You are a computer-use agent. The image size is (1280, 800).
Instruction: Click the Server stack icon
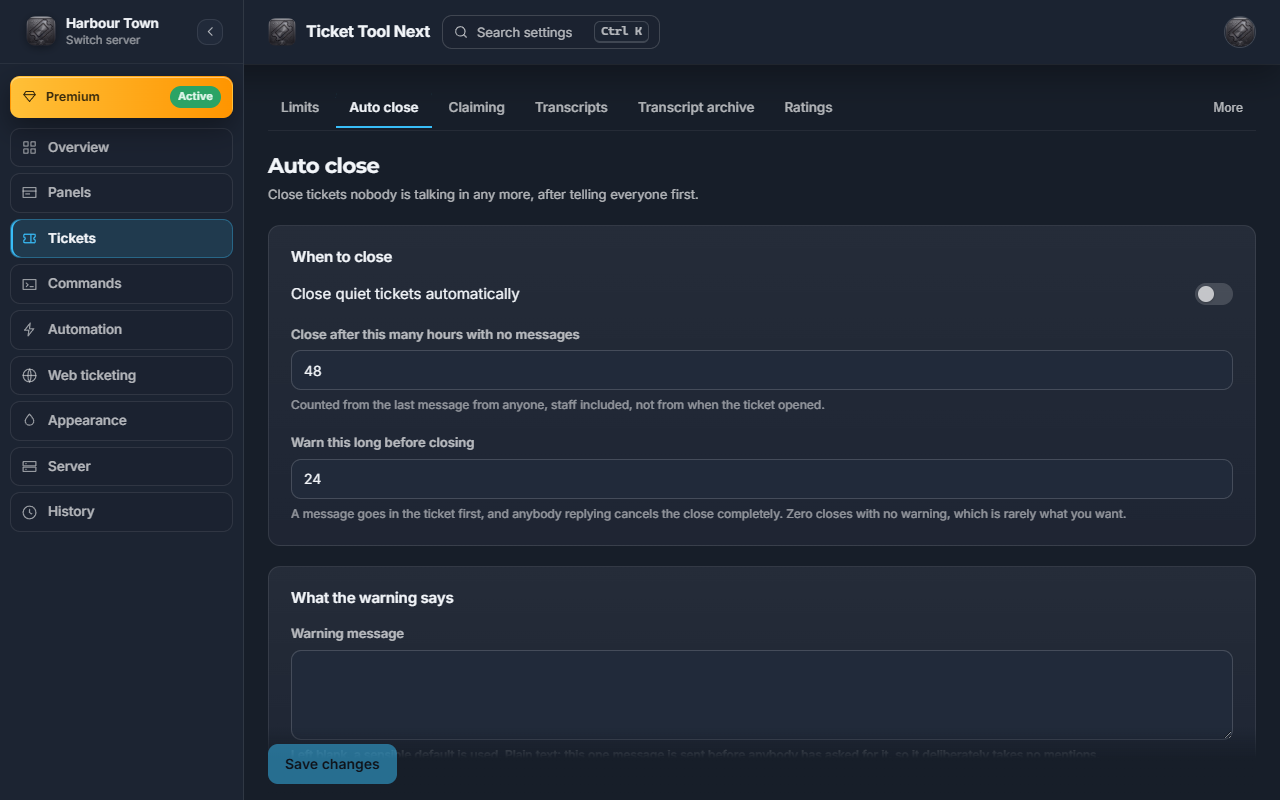[x=29, y=466]
